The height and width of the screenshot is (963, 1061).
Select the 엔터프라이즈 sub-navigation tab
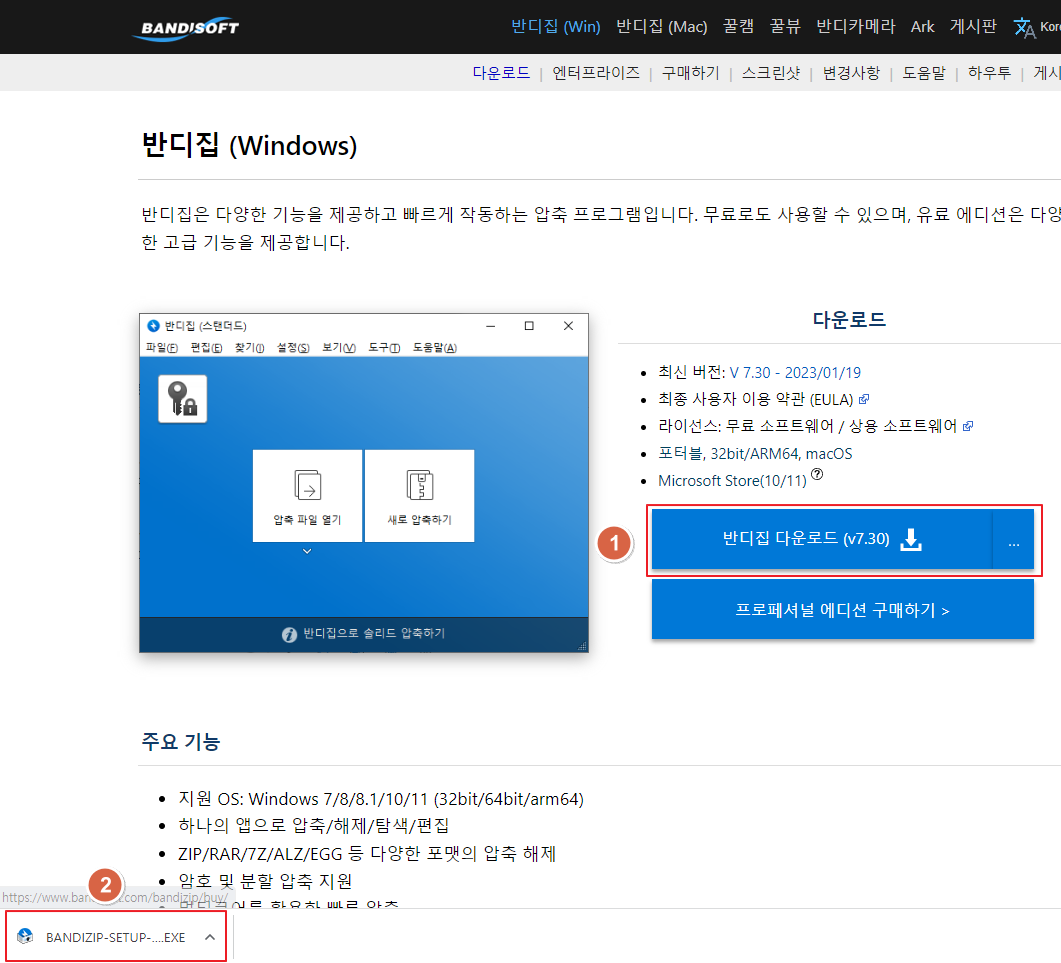(595, 72)
